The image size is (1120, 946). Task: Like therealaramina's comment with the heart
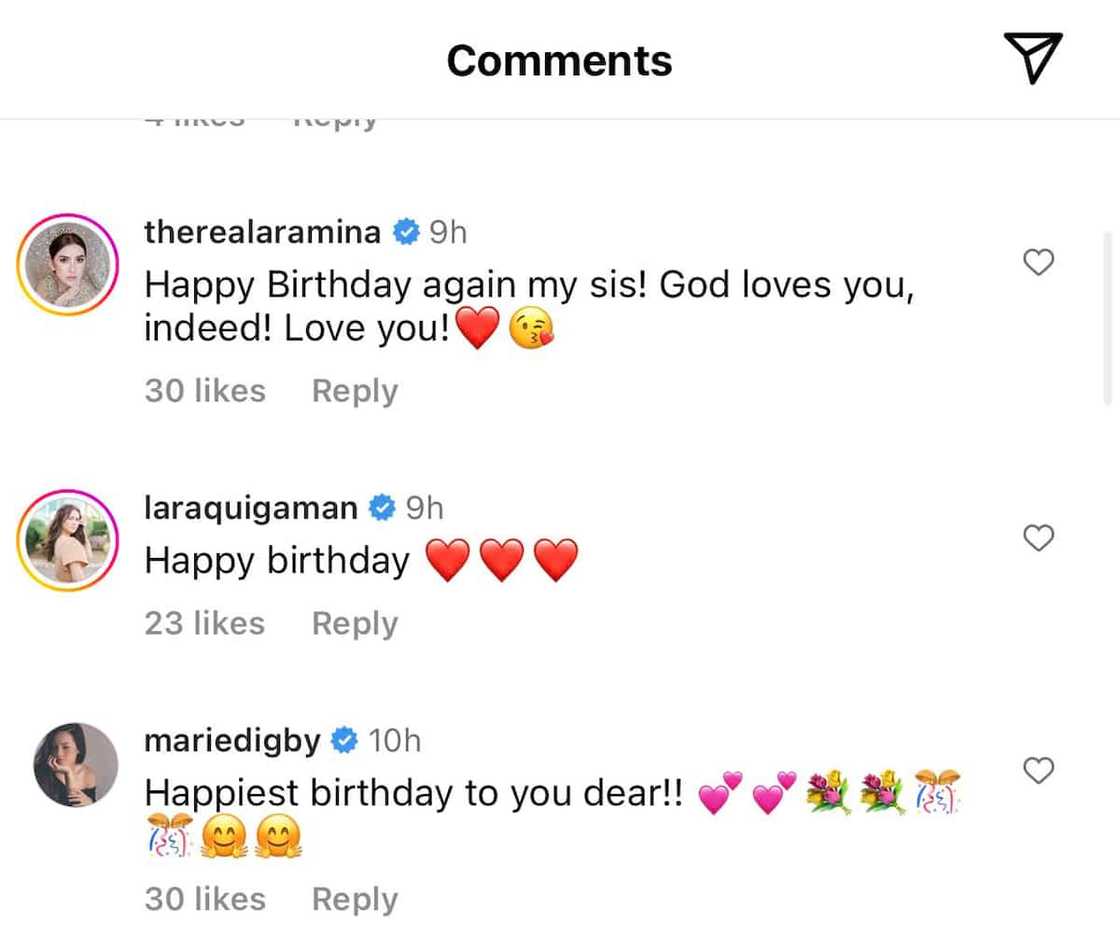[1040, 263]
